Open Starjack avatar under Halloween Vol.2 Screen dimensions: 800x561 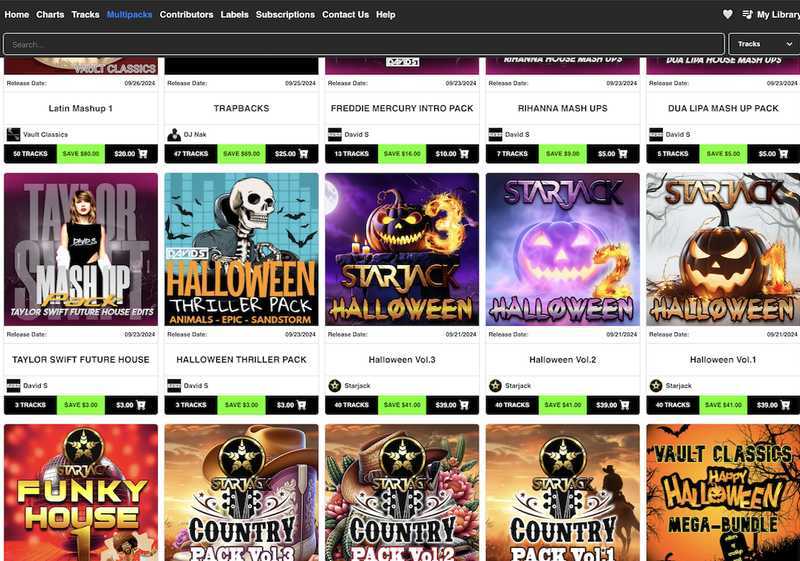click(x=495, y=386)
